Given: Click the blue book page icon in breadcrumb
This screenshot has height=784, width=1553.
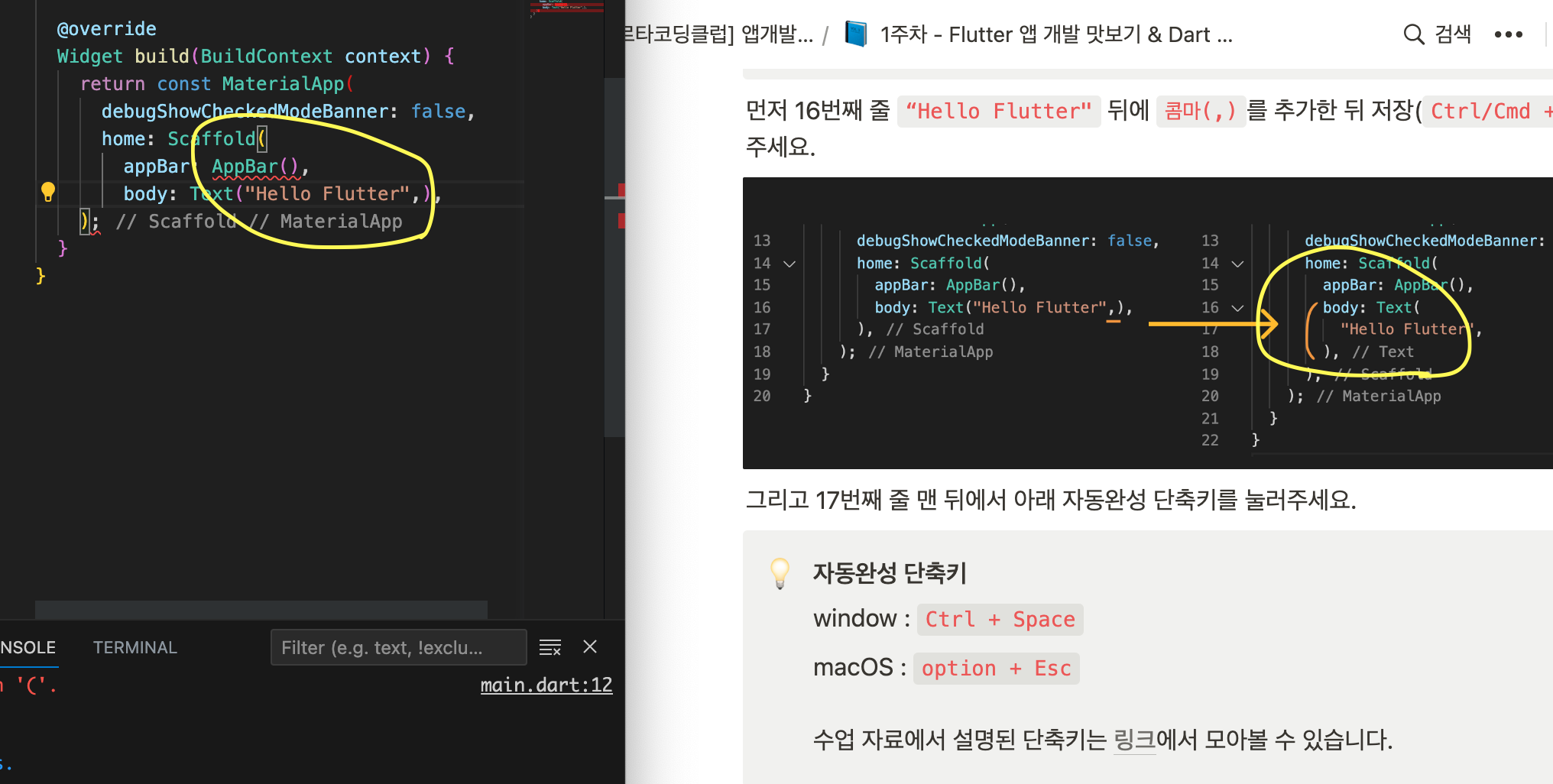Looking at the screenshot, I should tap(856, 34).
